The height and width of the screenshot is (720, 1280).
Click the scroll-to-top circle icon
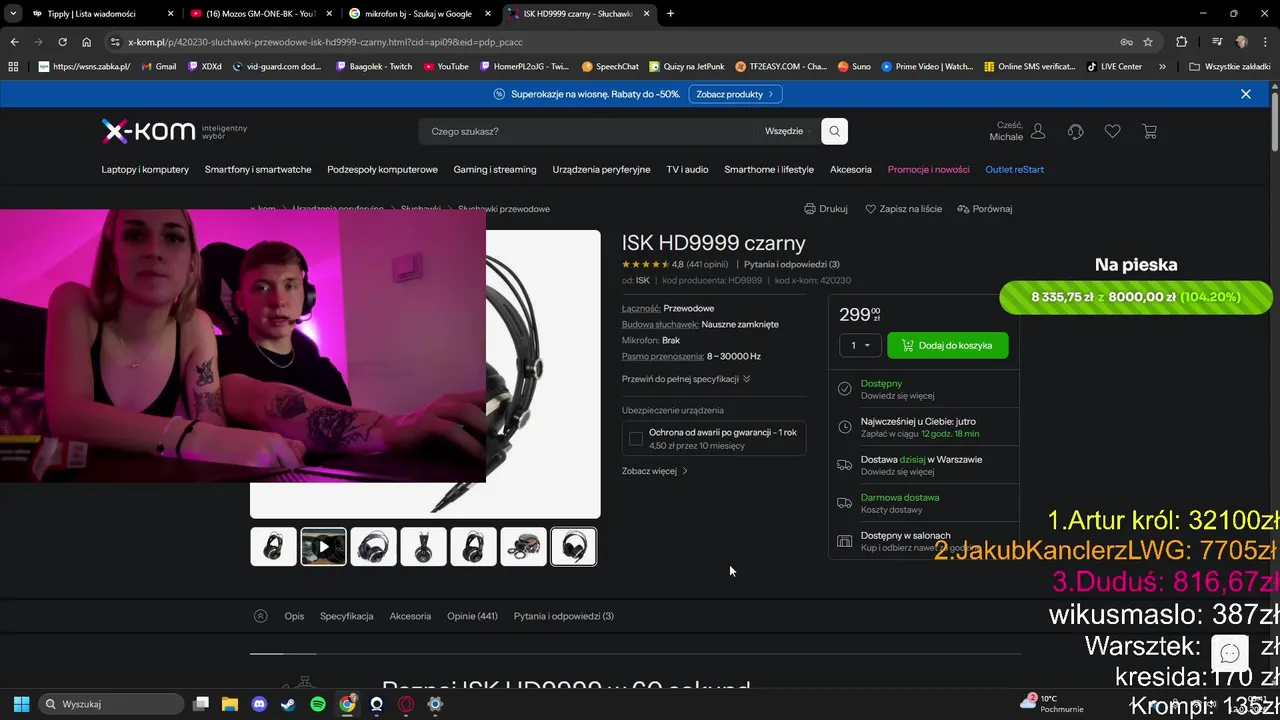click(x=261, y=616)
